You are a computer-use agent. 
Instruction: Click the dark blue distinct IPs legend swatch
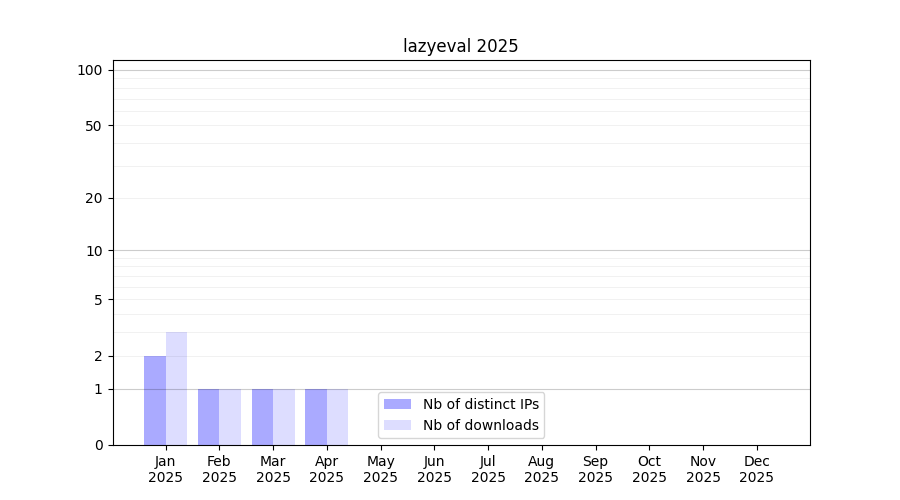tap(397, 404)
